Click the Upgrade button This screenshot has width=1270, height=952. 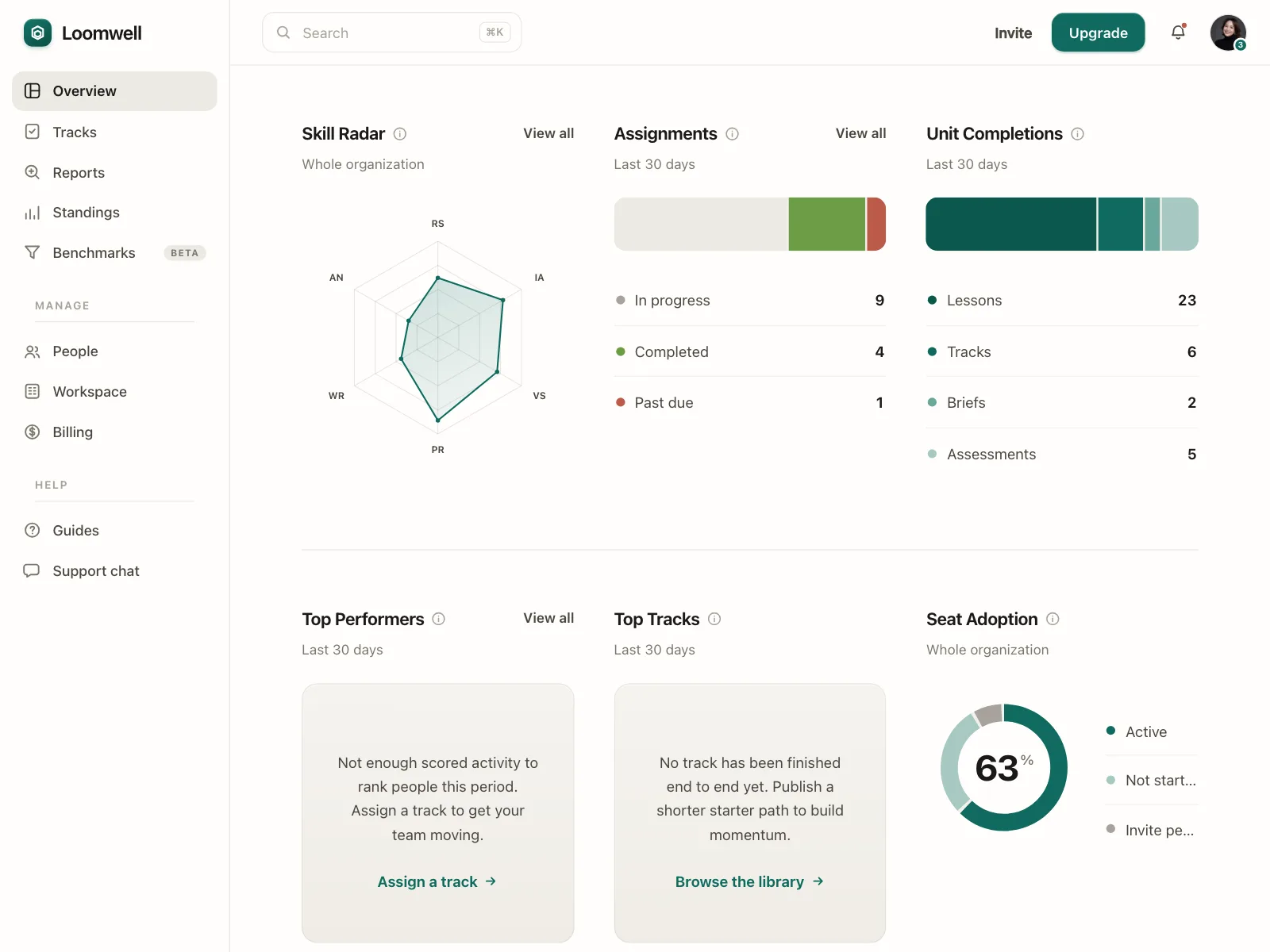coord(1098,33)
